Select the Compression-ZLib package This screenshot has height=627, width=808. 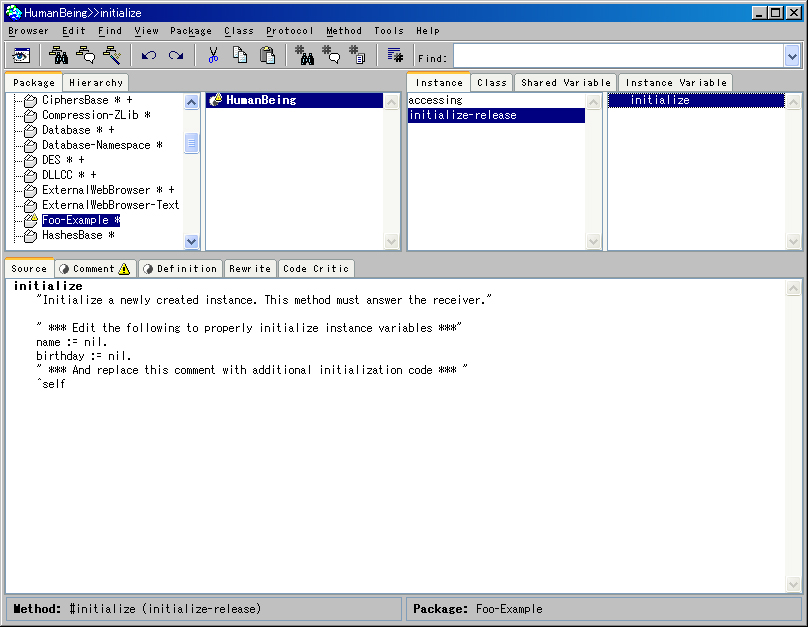pos(96,115)
